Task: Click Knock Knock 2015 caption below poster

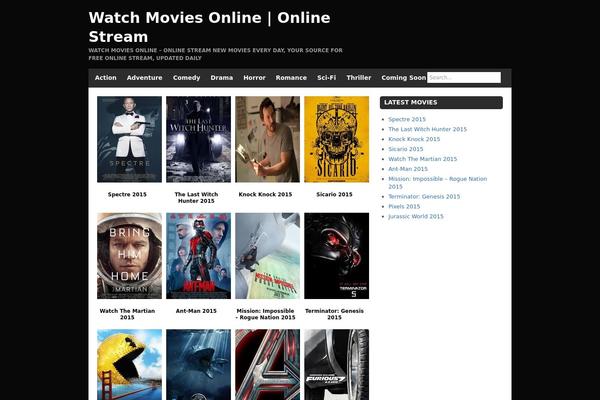Action: click(265, 194)
